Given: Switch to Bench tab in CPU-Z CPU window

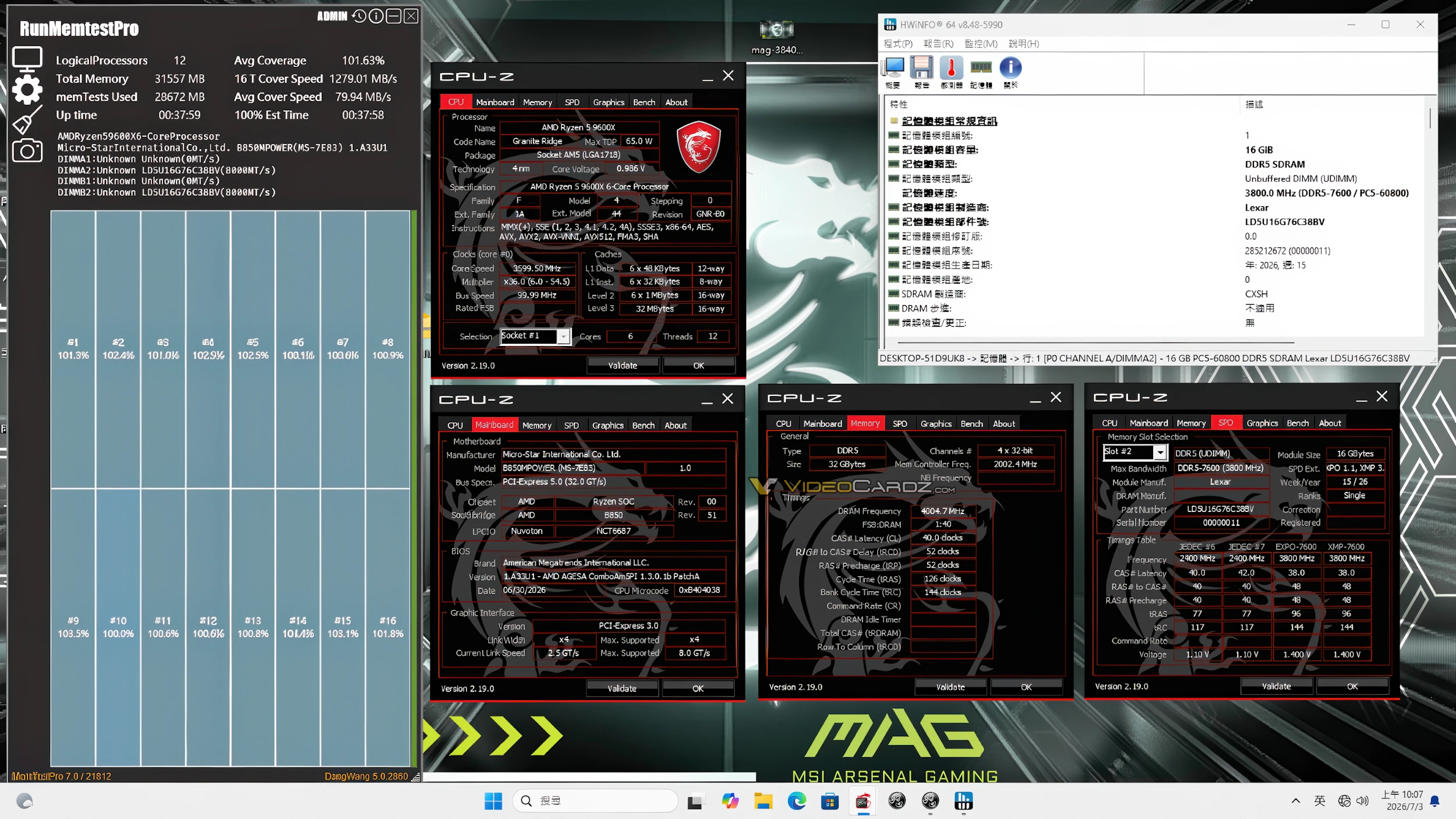Looking at the screenshot, I should click(x=644, y=103).
